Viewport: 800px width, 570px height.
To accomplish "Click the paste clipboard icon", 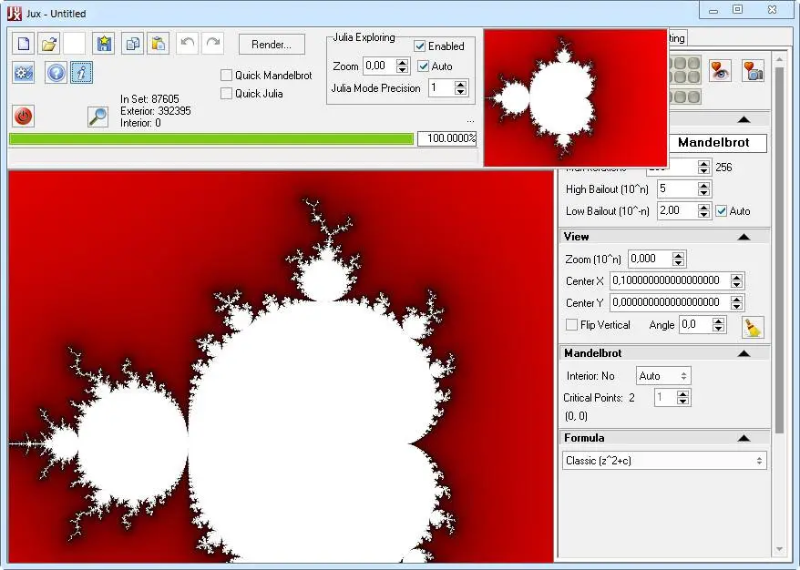I will [158, 44].
